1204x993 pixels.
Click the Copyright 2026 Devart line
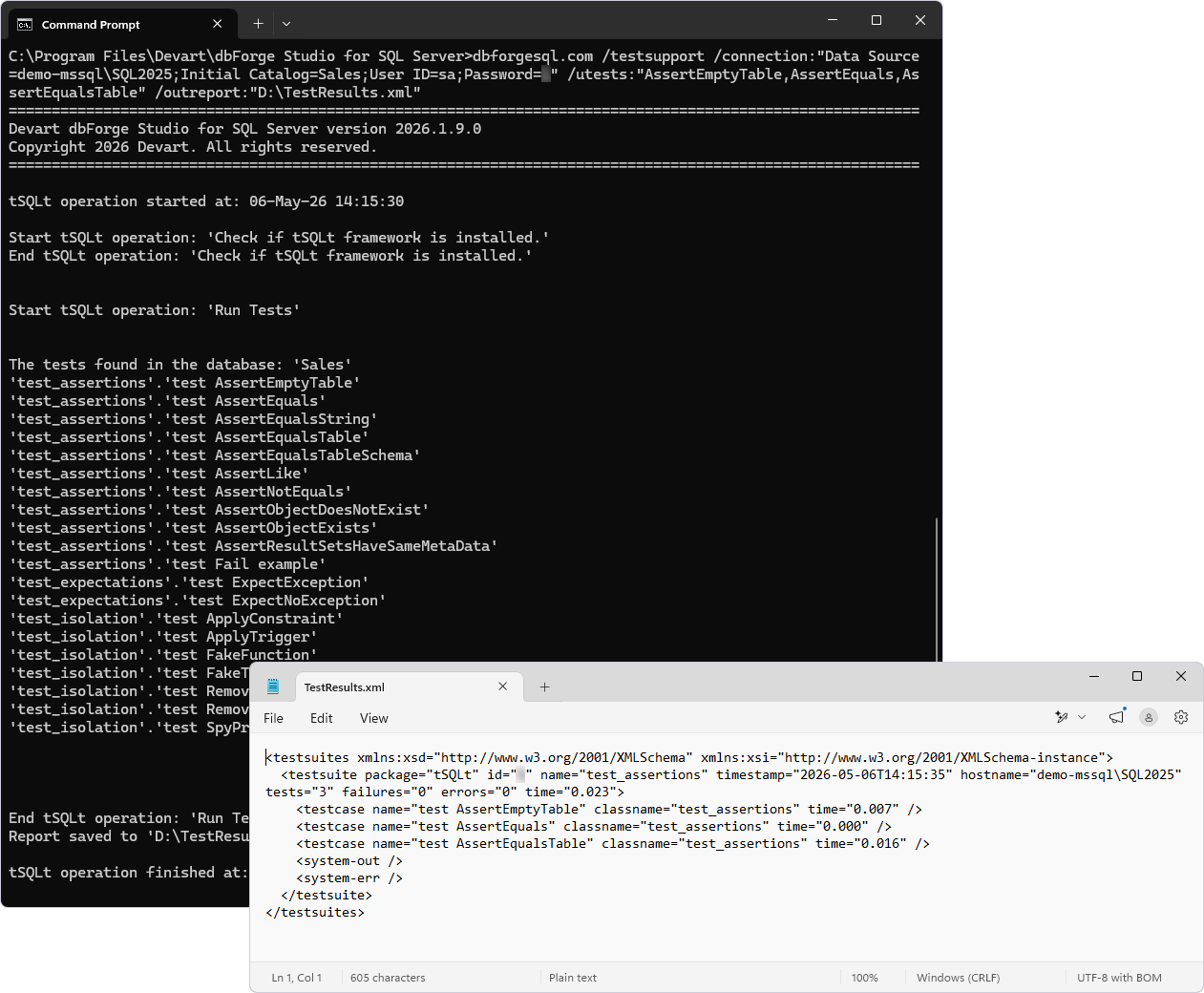coord(193,147)
